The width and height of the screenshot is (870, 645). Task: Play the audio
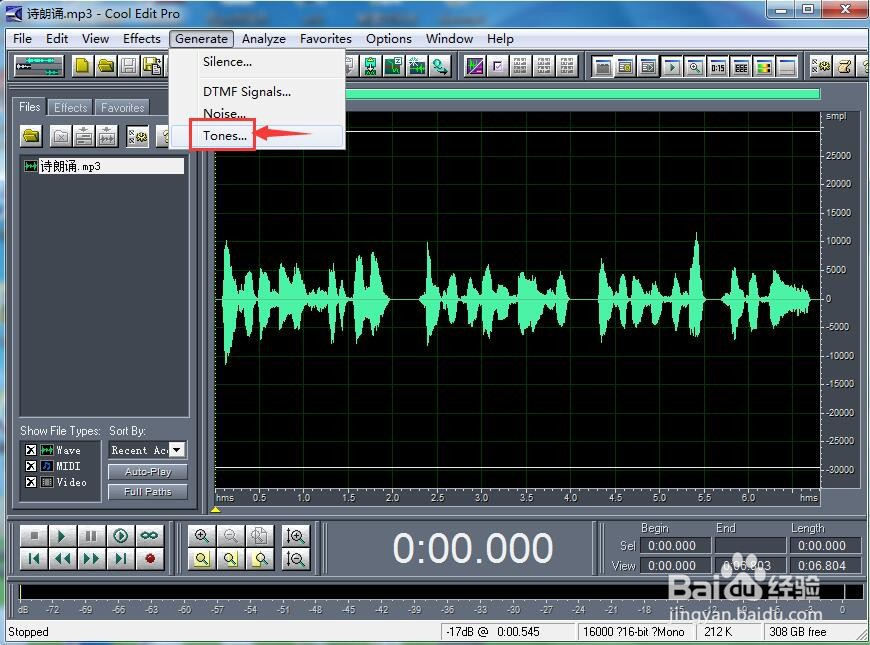click(x=62, y=536)
